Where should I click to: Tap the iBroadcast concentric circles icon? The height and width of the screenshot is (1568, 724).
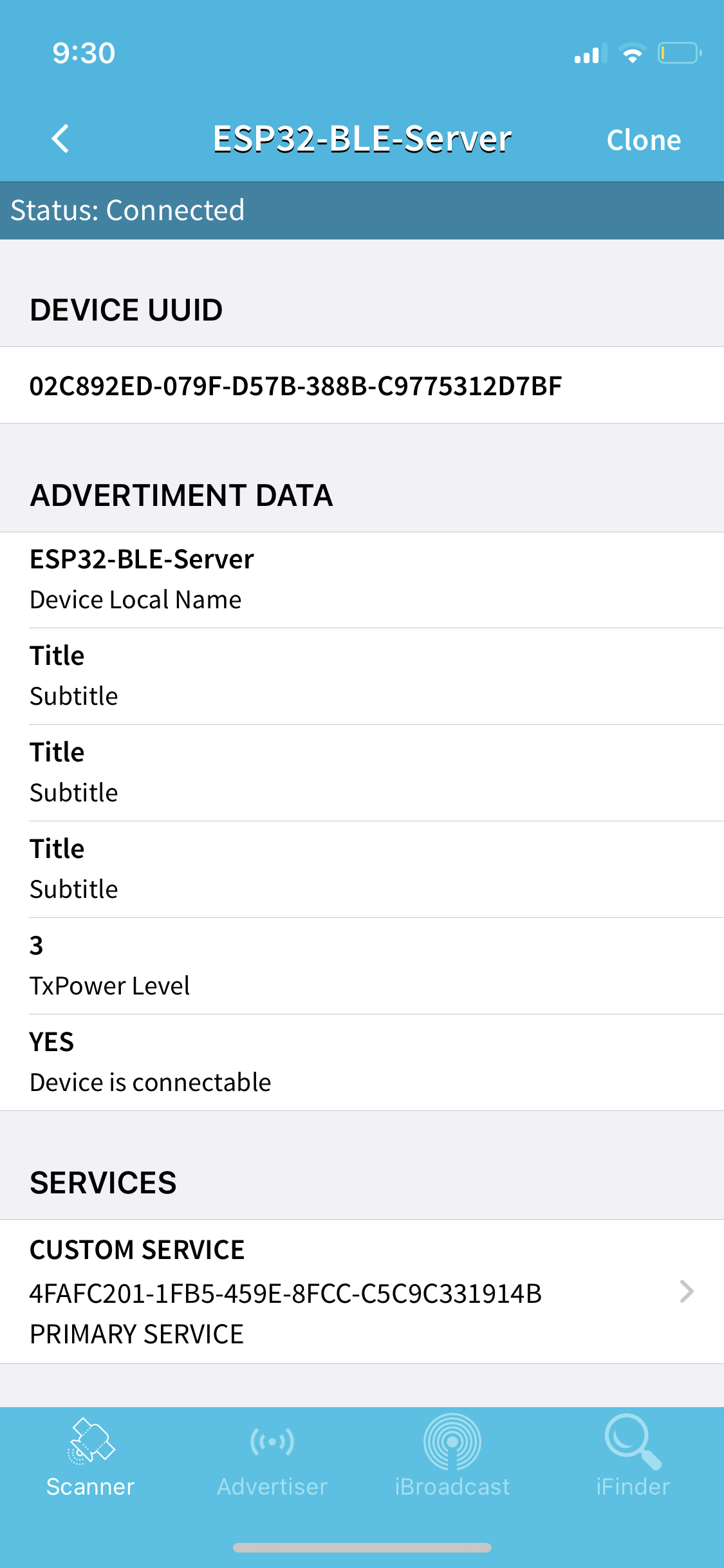452,1442
